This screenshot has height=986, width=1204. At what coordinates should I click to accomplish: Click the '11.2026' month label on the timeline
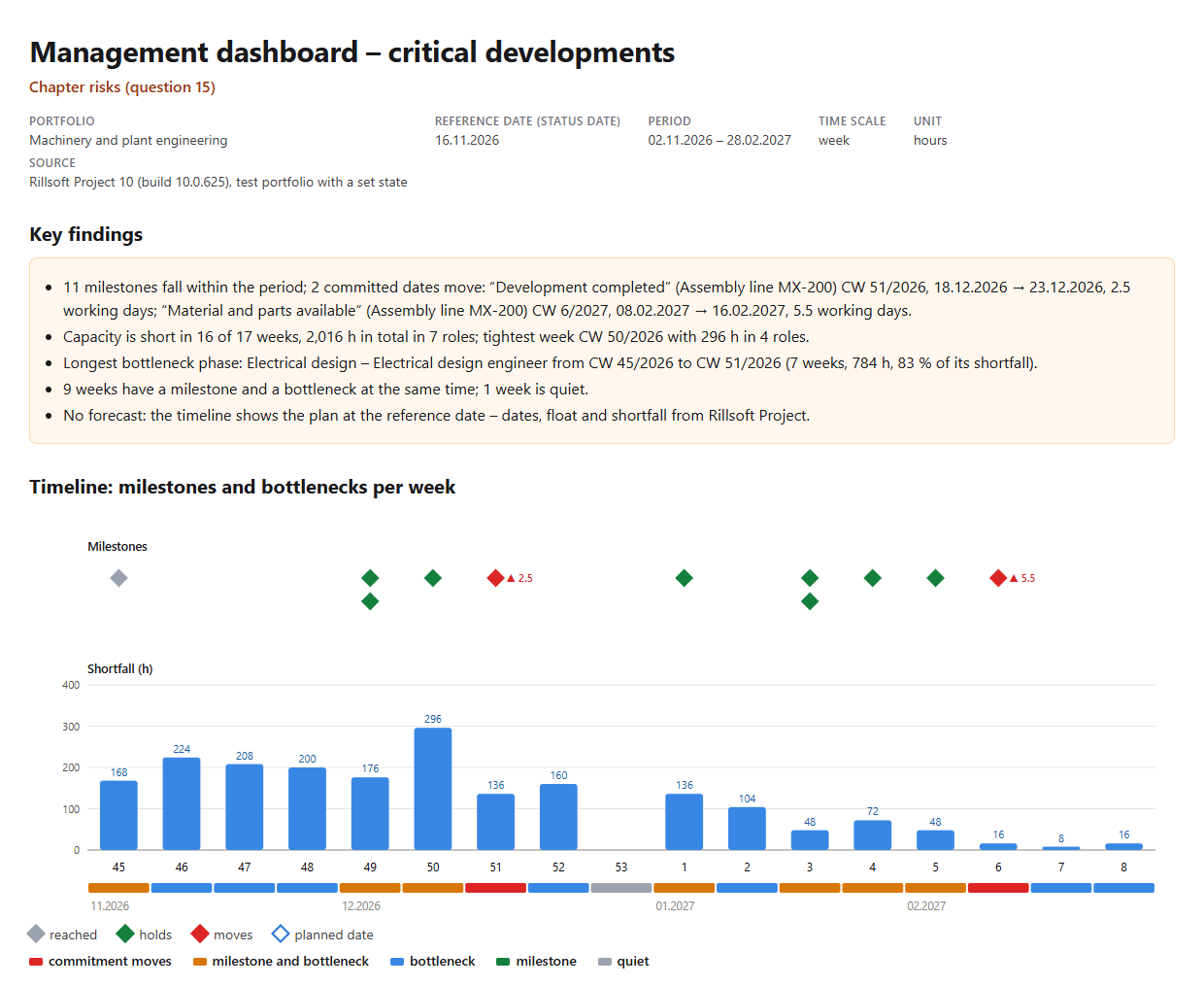[x=110, y=906]
